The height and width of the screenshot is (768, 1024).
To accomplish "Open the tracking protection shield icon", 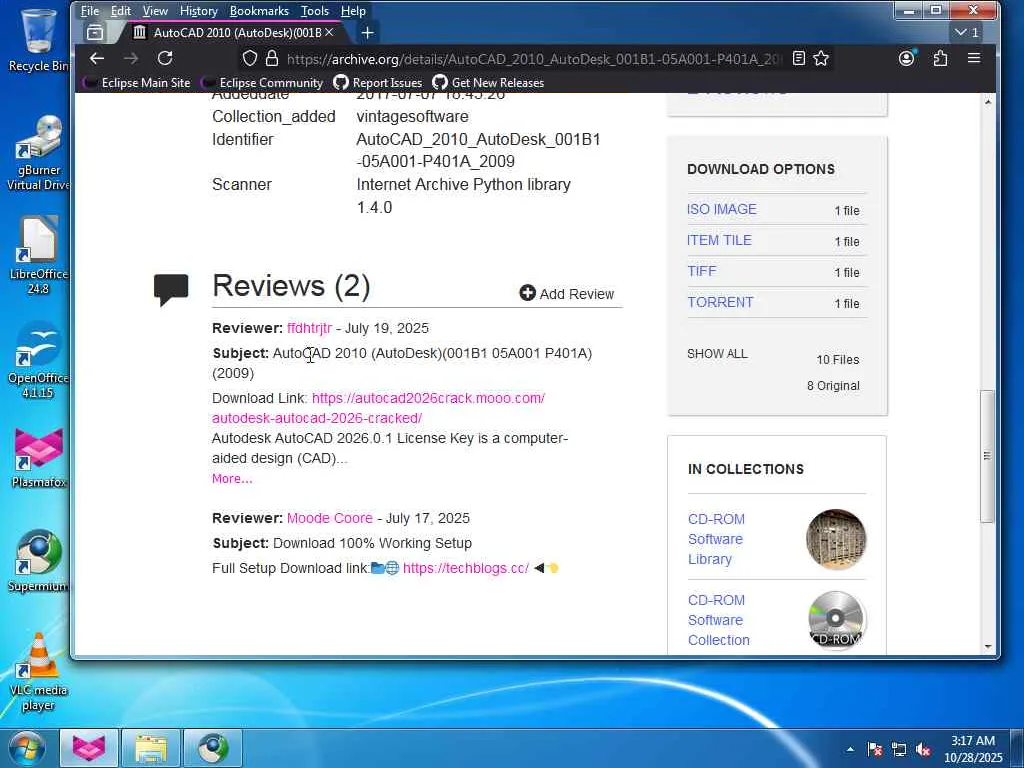I will [249, 59].
